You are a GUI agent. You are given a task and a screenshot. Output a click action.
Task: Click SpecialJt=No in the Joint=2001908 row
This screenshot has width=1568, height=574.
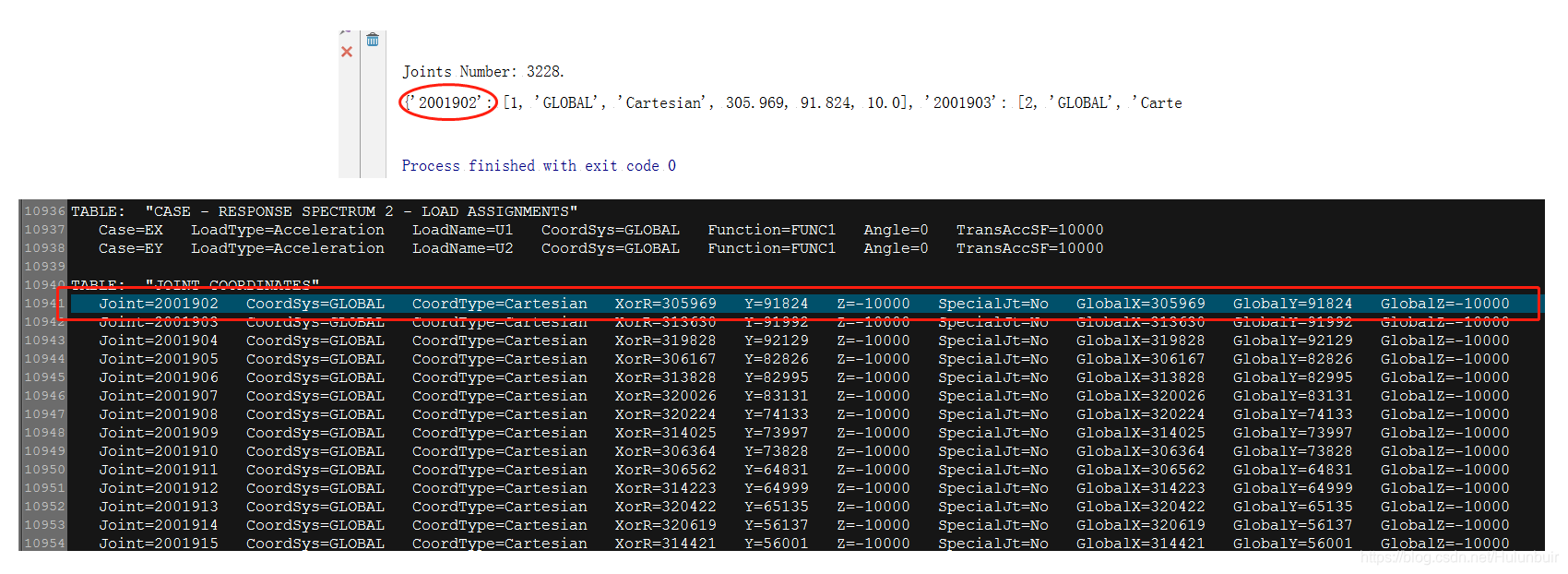coord(992,414)
